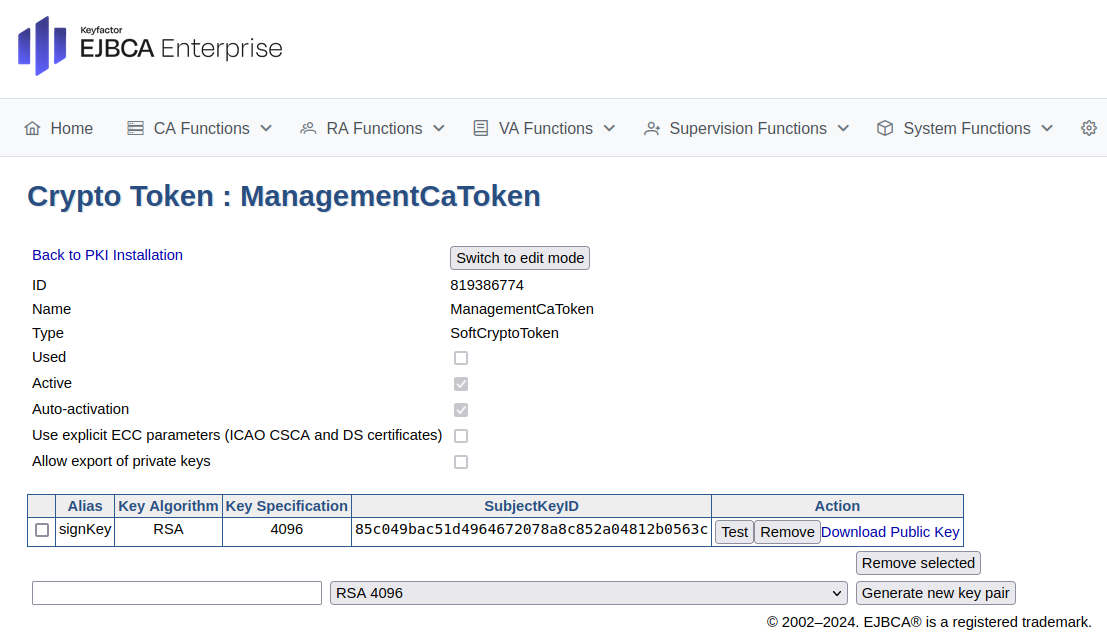Screen dimensions: 1107x641
Task: Toggle Allow export of private keys checkbox
Action: pyautogui.click(x=461, y=462)
